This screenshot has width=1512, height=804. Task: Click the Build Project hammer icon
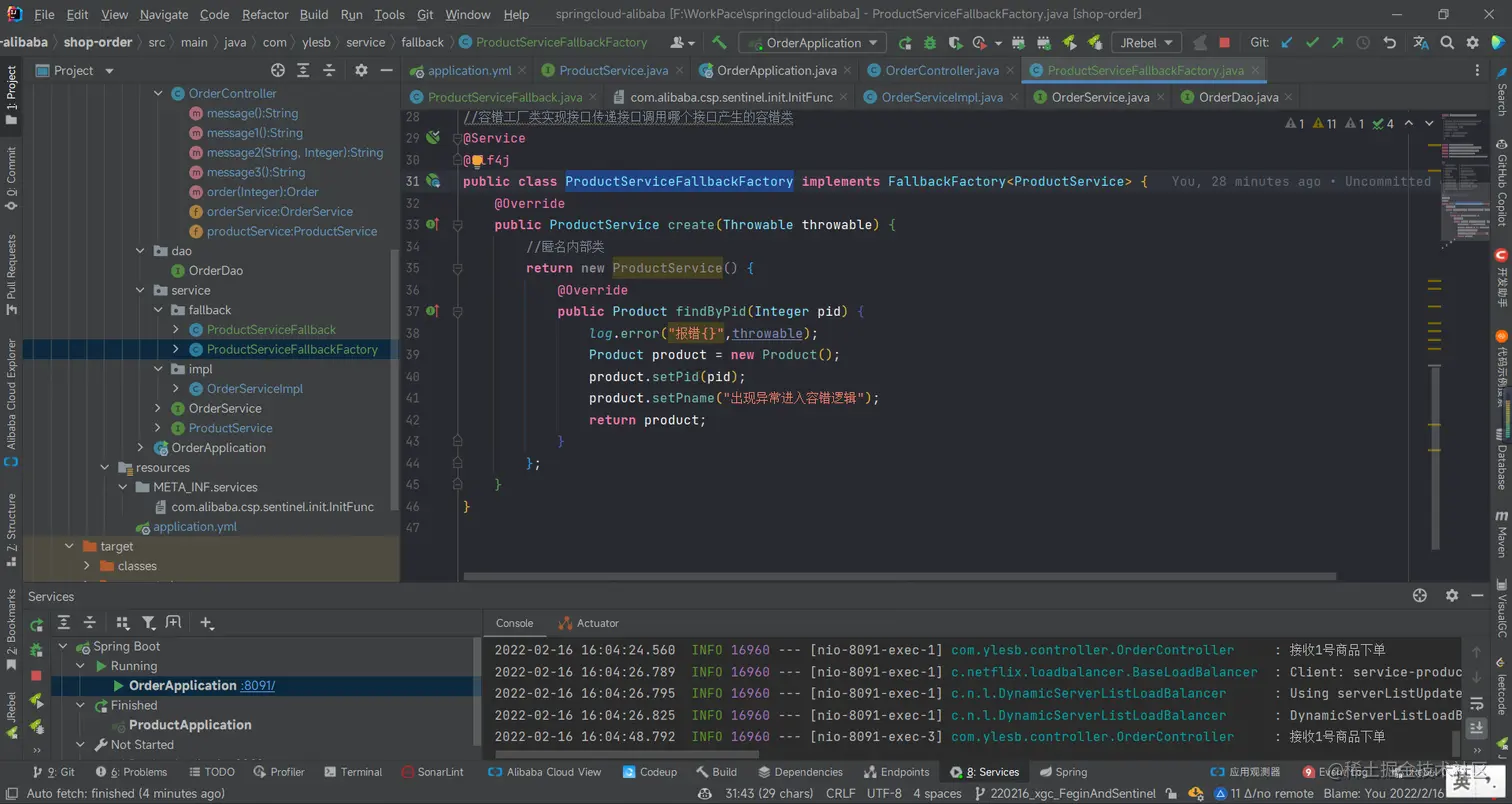(719, 43)
